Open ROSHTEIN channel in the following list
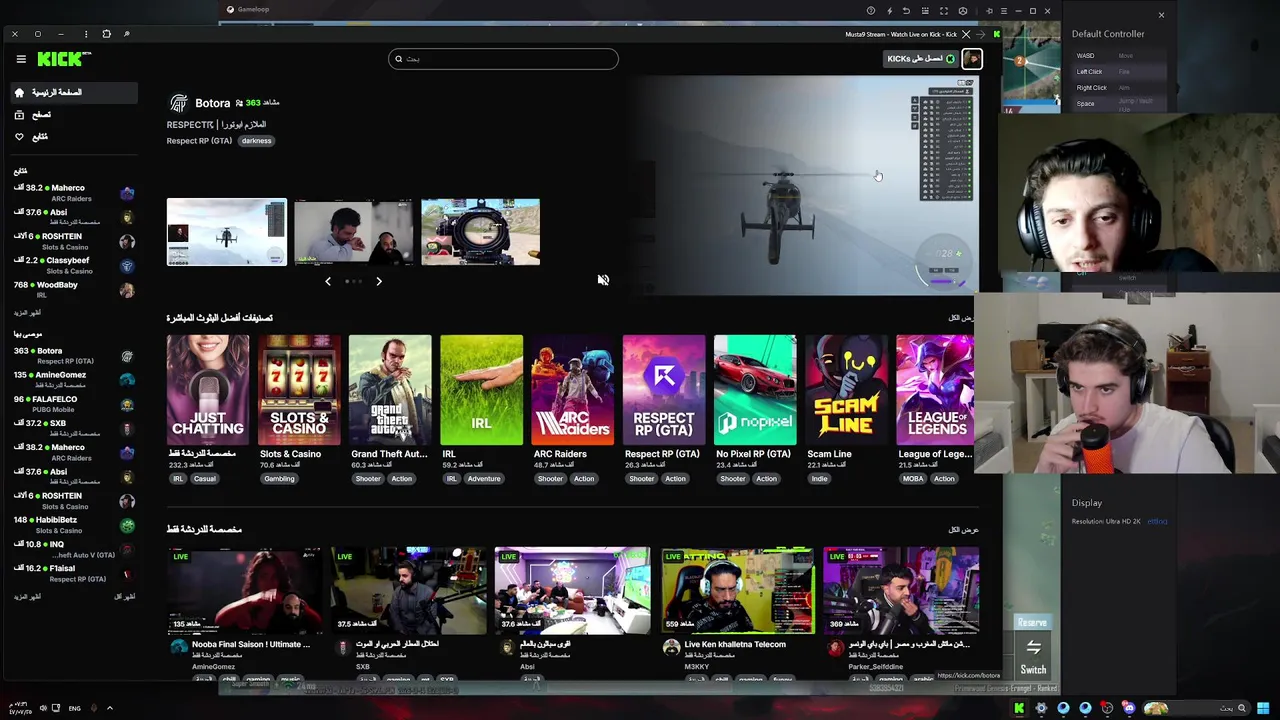1280x720 pixels. [74, 241]
